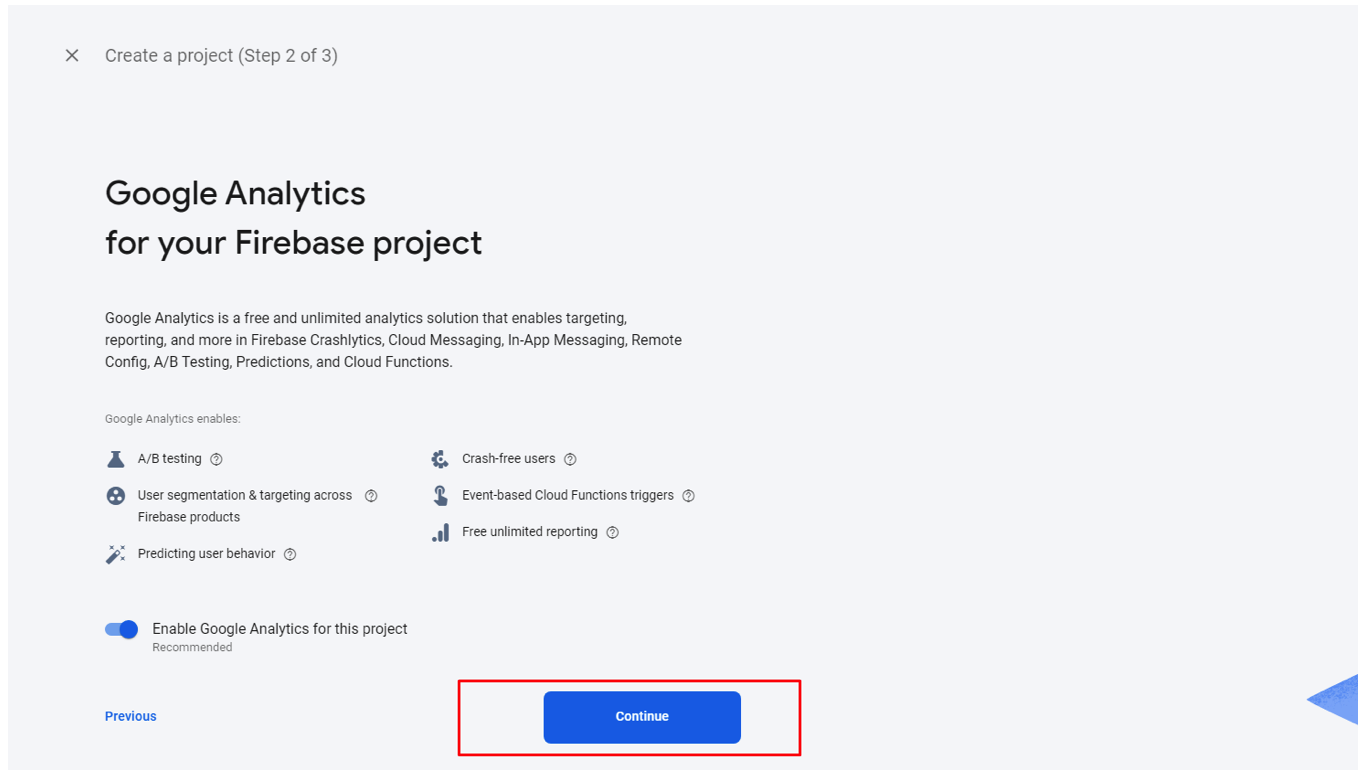Open help for Free unlimited reporting
This screenshot has width=1368, height=776.
[x=612, y=532]
